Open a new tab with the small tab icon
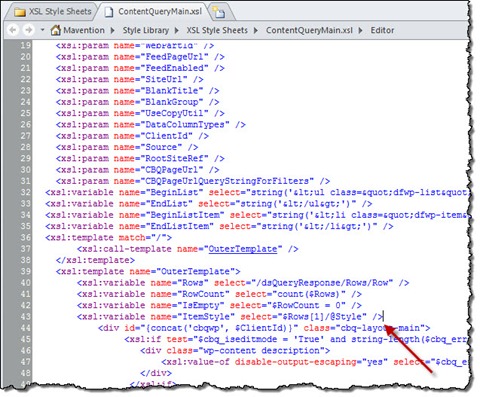The image size is (480, 397). point(219,12)
